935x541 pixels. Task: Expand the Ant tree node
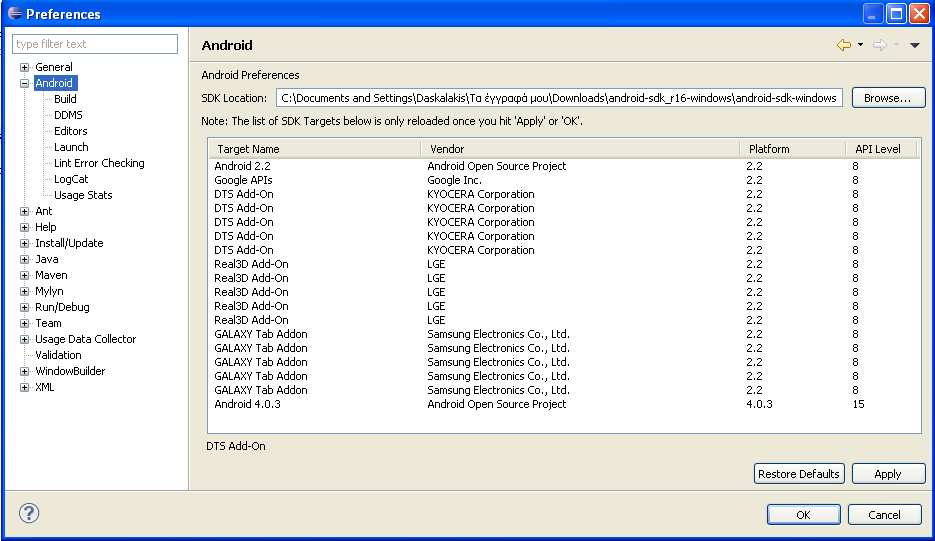pos(24,211)
